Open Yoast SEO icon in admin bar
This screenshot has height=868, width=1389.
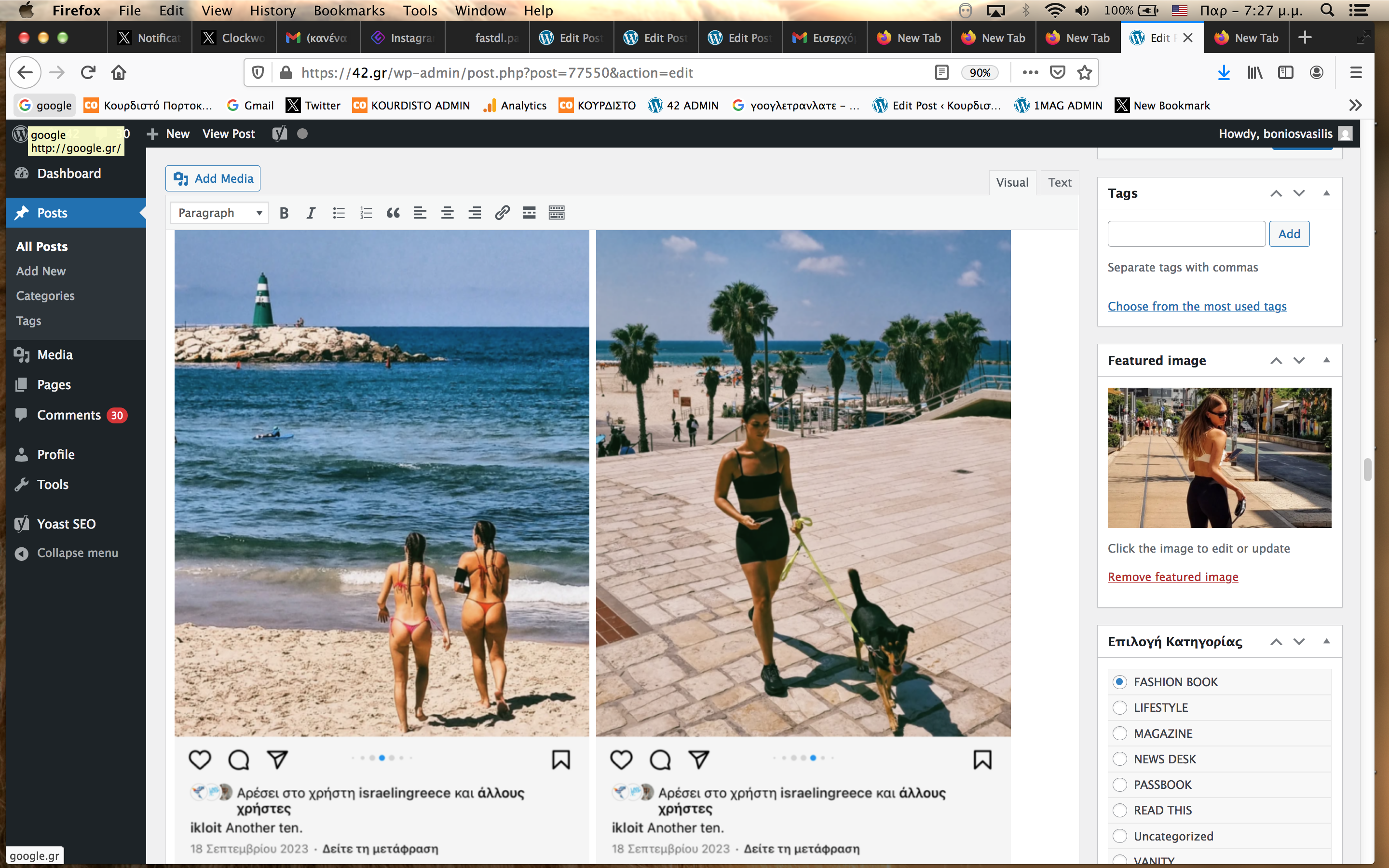point(280,134)
